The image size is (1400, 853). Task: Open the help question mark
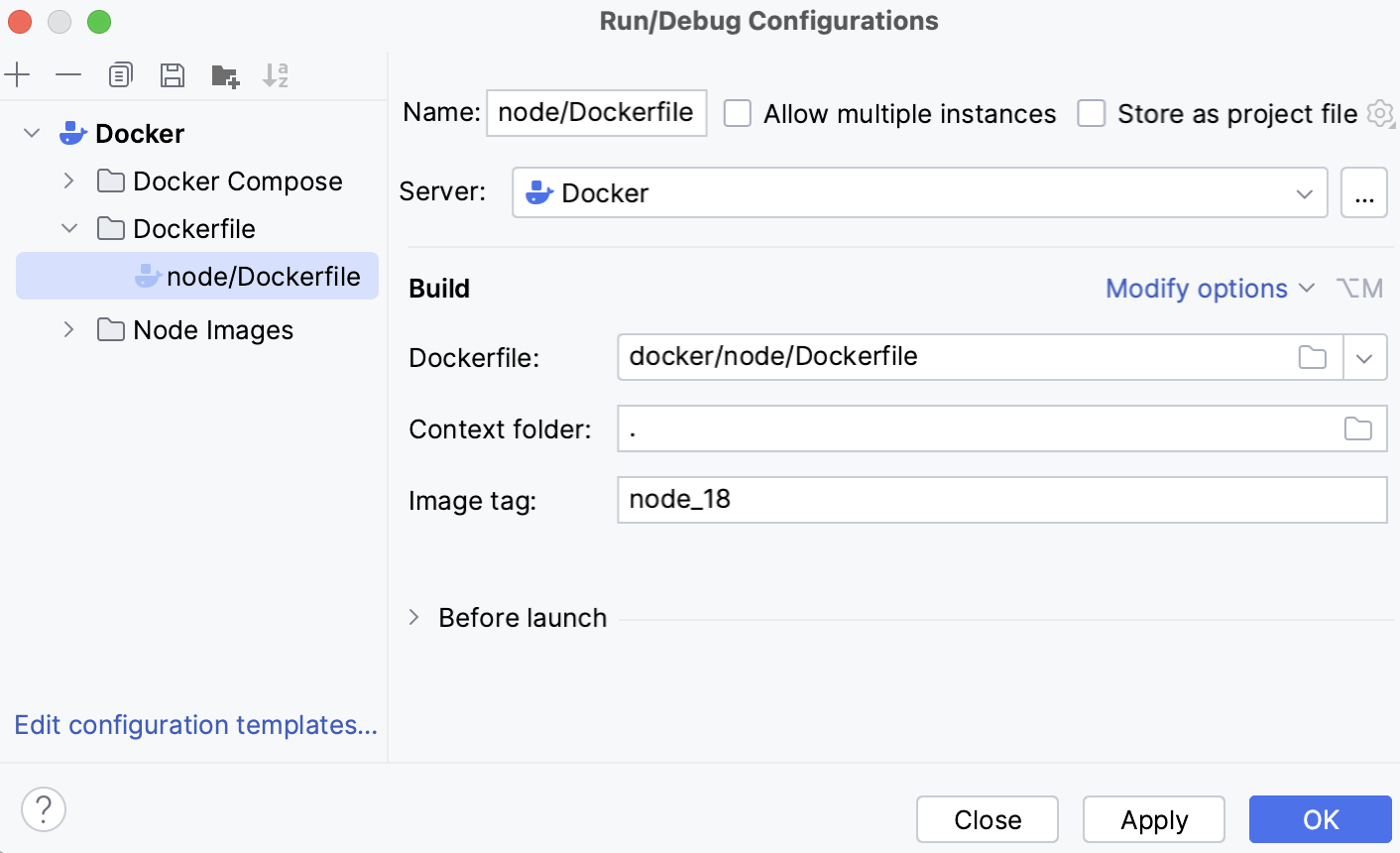click(x=43, y=809)
